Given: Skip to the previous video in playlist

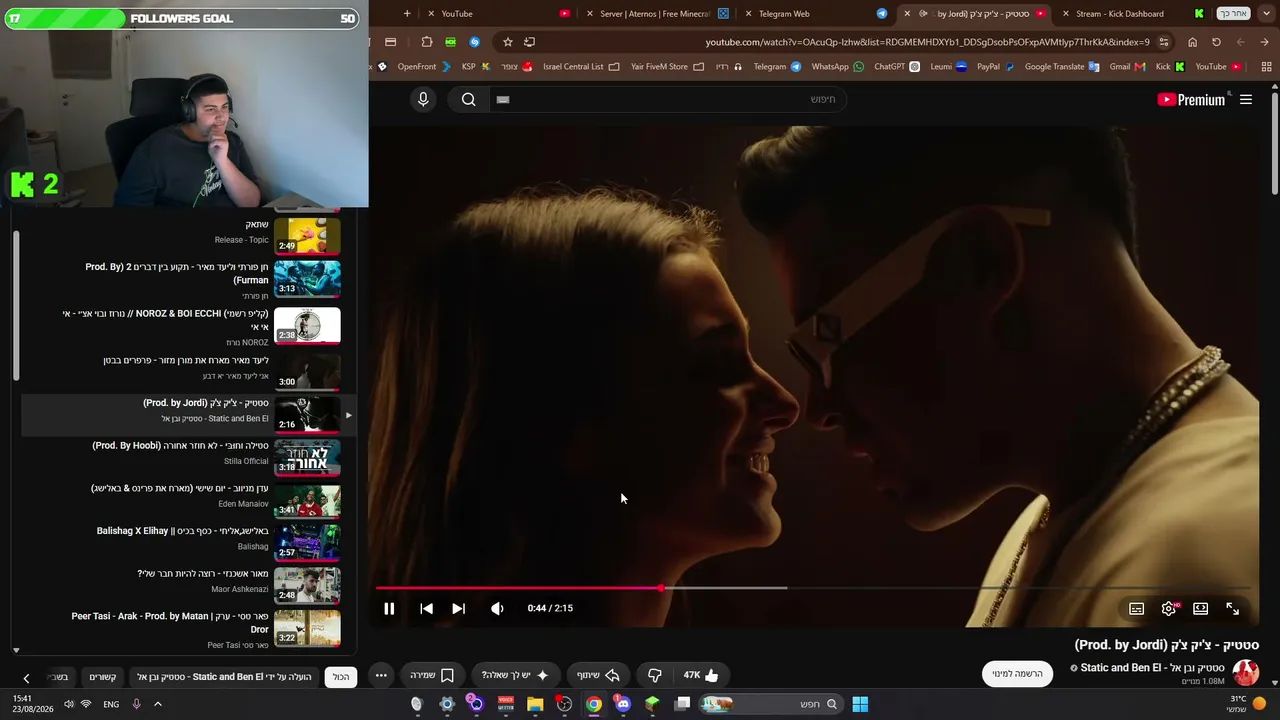Looking at the screenshot, I should point(426,608).
